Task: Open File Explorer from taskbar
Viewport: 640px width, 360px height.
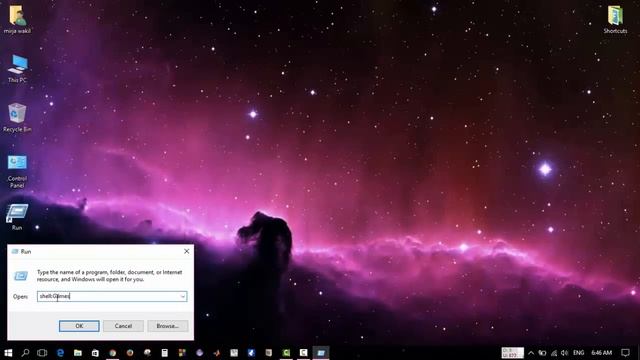Action: coord(78,353)
